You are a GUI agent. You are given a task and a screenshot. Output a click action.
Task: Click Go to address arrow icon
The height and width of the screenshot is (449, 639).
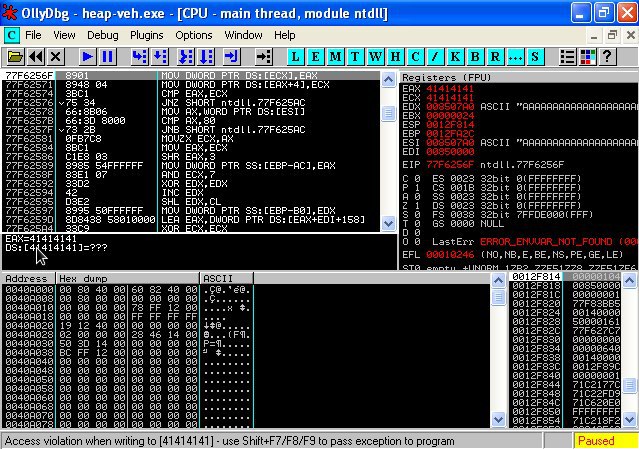tap(263, 57)
